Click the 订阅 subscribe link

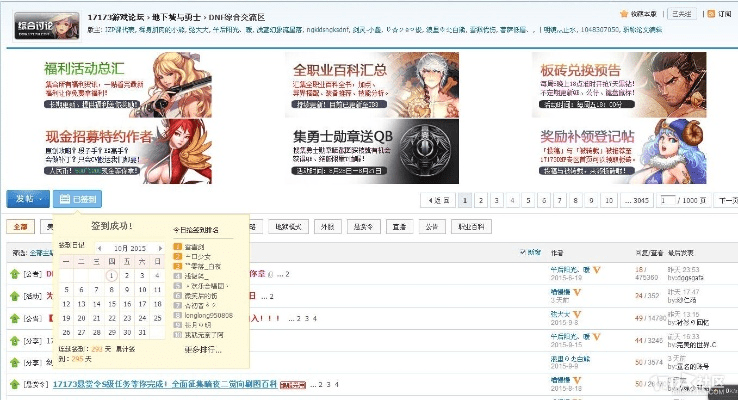(724, 14)
